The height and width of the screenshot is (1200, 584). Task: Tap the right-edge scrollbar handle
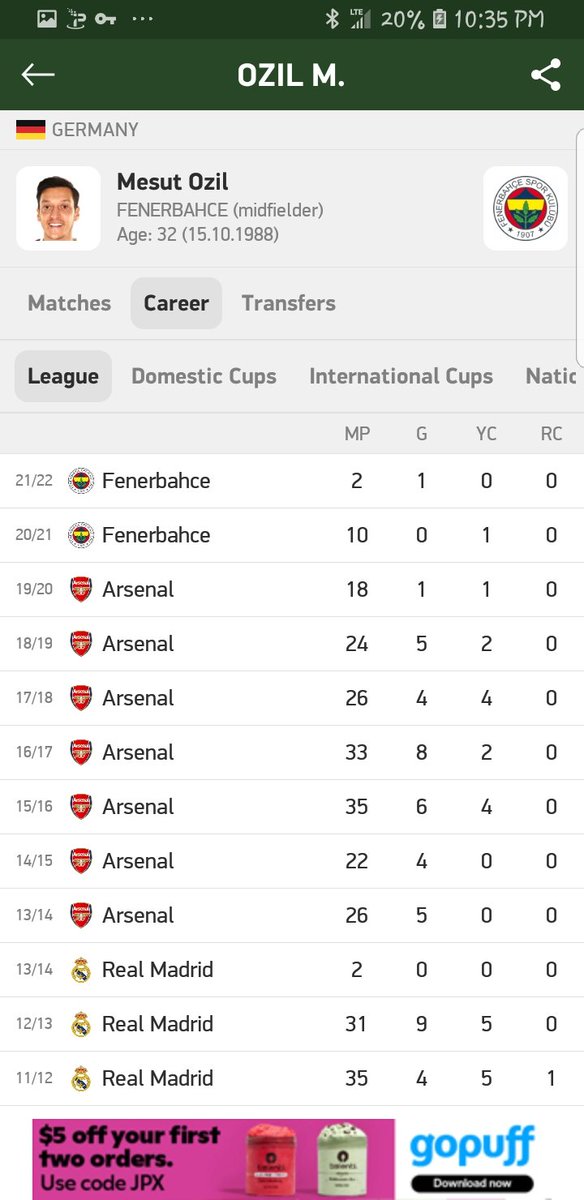pos(580,247)
